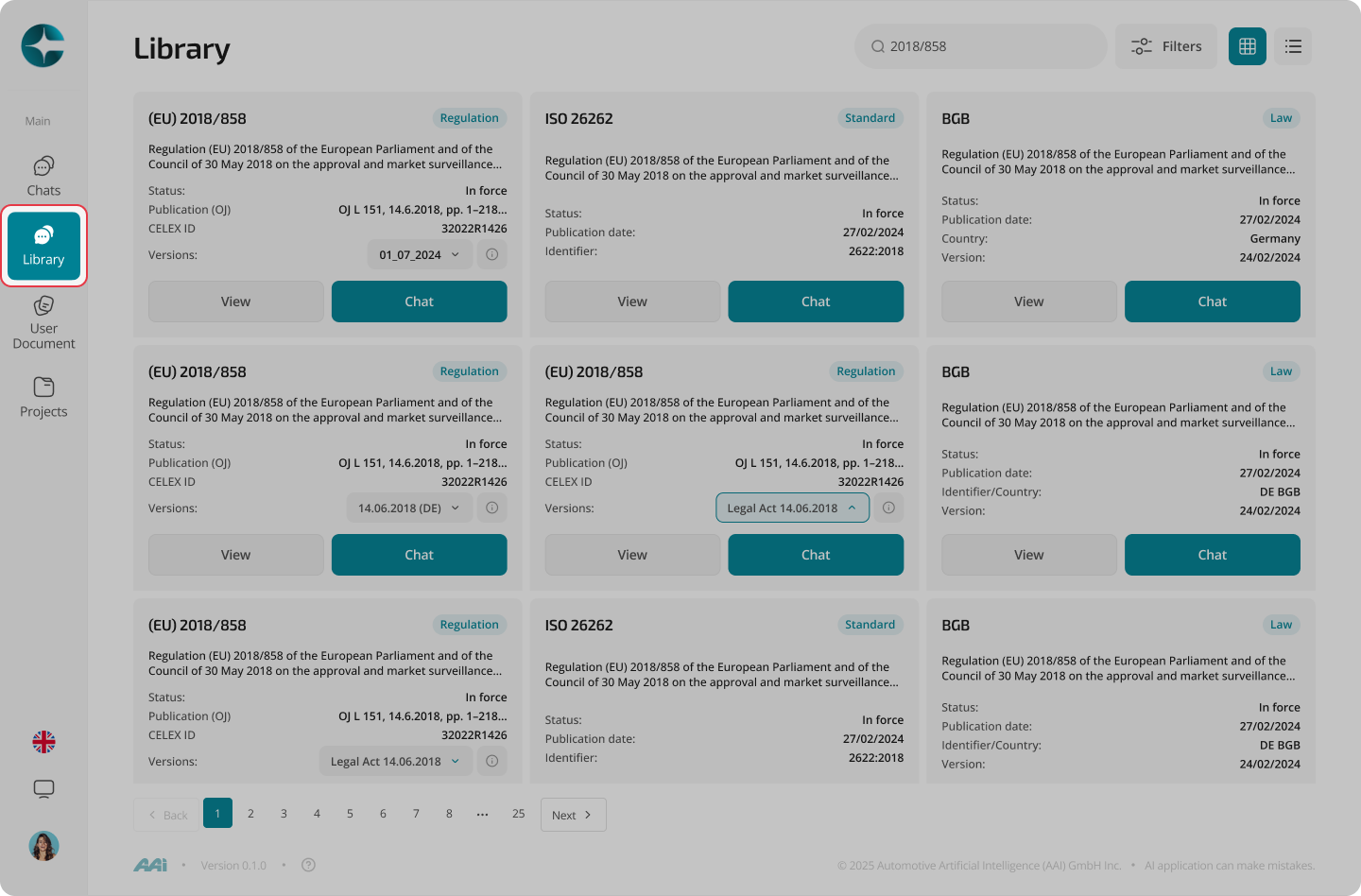This screenshot has width=1361, height=896.
Task: Go to page 2
Action: (250, 813)
